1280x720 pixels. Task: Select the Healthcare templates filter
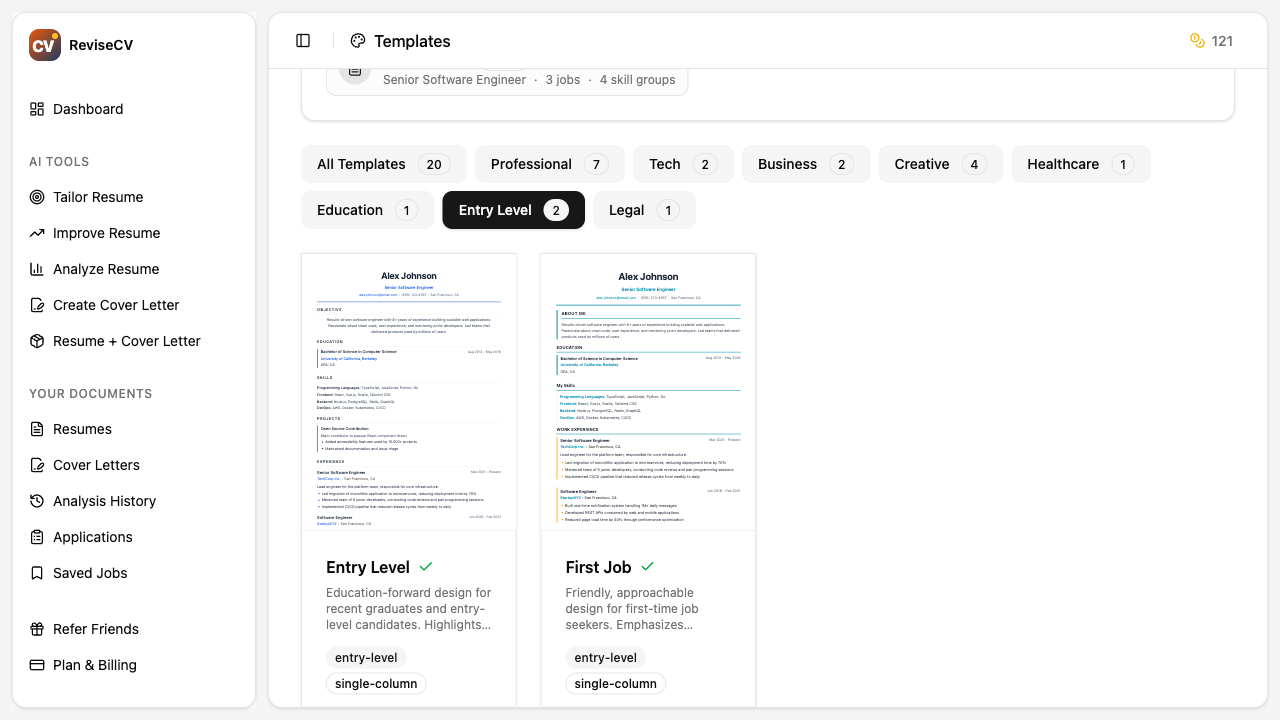coord(1080,164)
